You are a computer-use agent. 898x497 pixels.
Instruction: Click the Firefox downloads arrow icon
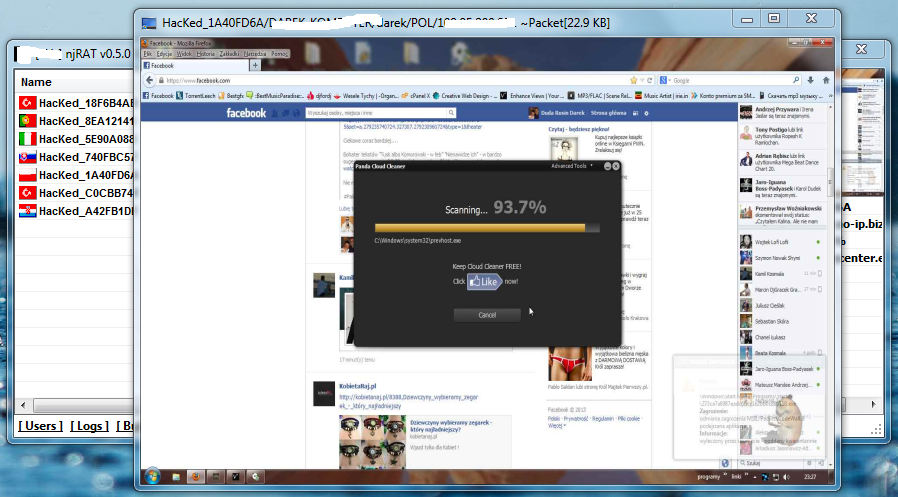point(810,81)
